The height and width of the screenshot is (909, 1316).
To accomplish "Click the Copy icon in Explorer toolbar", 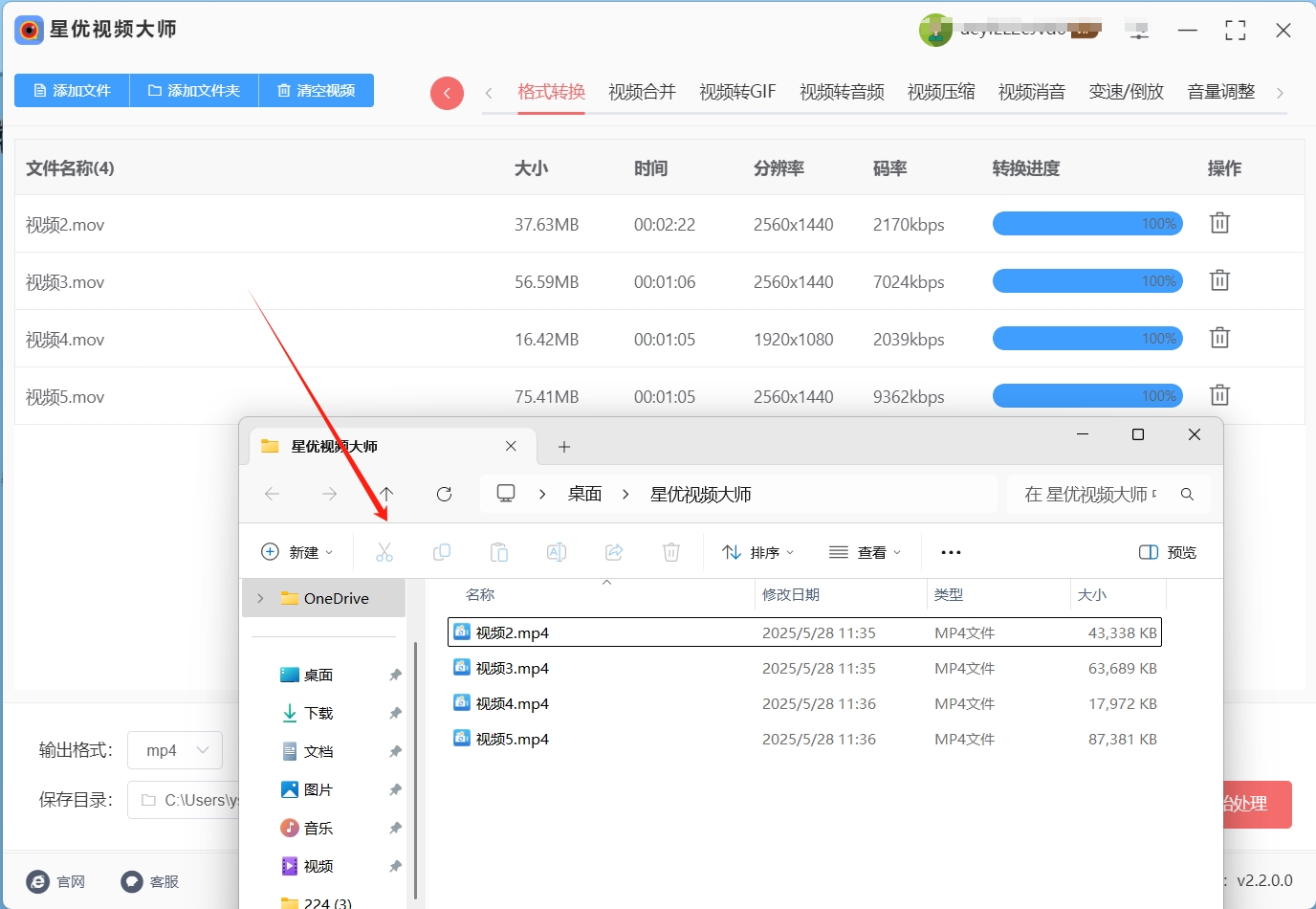I will 442,552.
